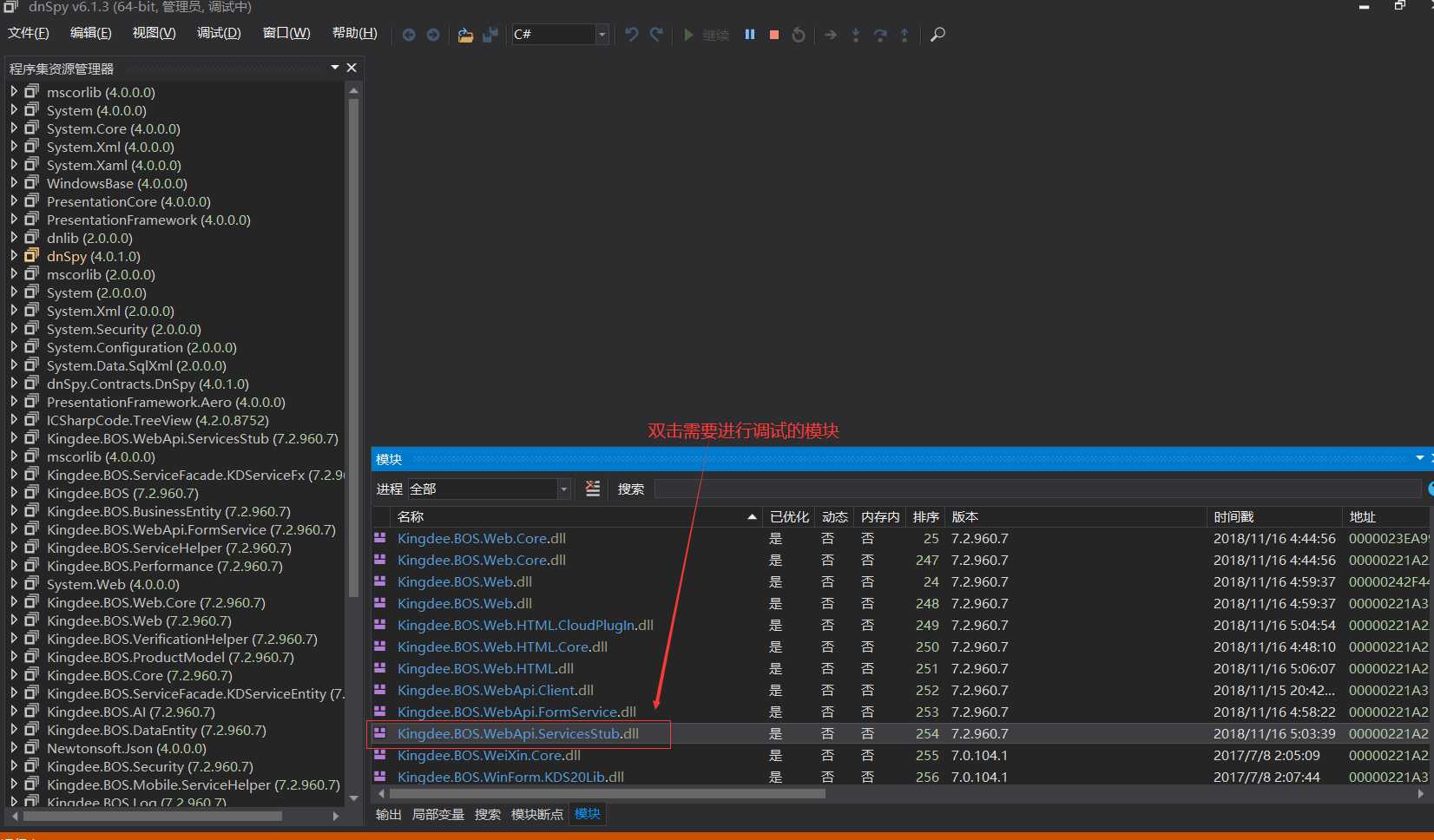Sort modules by the Order column header
Image resolution: width=1434 pixels, height=840 pixels.
[x=925, y=516]
